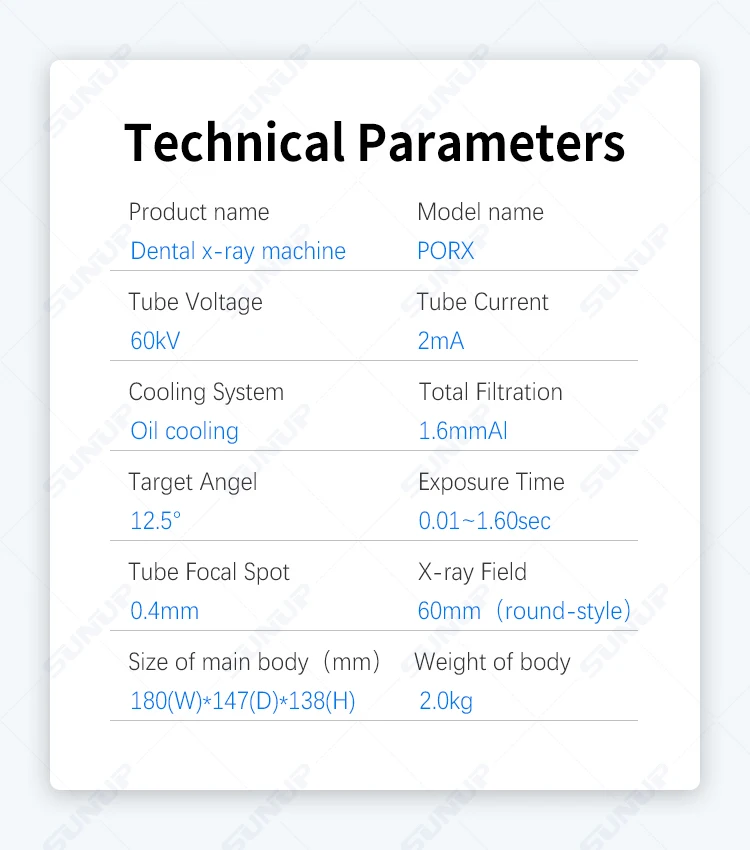Click the Tube Current label
Screen dimensions: 750x850
[x=483, y=302]
